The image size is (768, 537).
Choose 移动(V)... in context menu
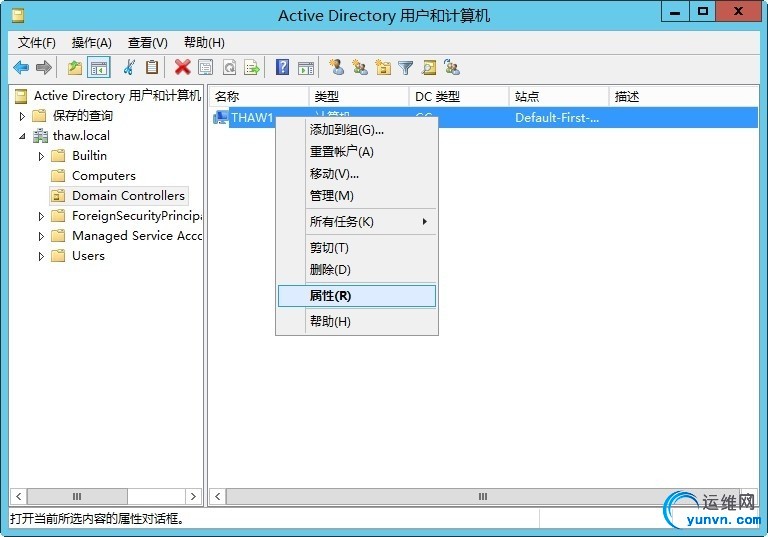[357, 174]
